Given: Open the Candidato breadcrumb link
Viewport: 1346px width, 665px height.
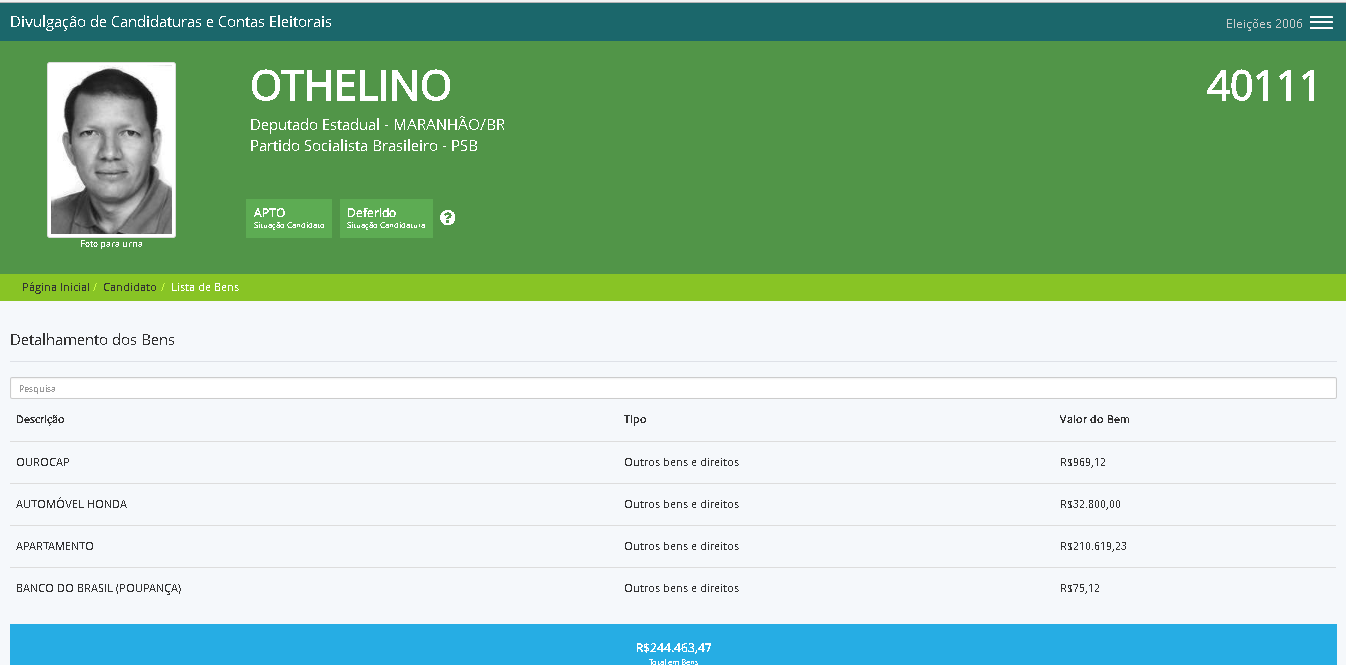Looking at the screenshot, I should click(x=129, y=287).
